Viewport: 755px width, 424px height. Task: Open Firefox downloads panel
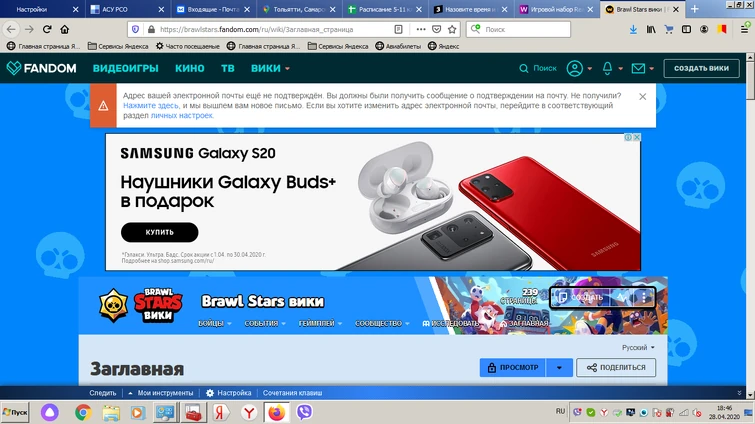pyautogui.click(x=633, y=29)
